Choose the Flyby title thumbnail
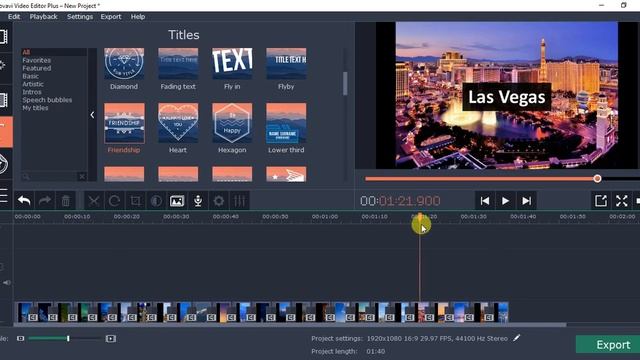Image resolution: width=640 pixels, height=360 pixels. 286,64
